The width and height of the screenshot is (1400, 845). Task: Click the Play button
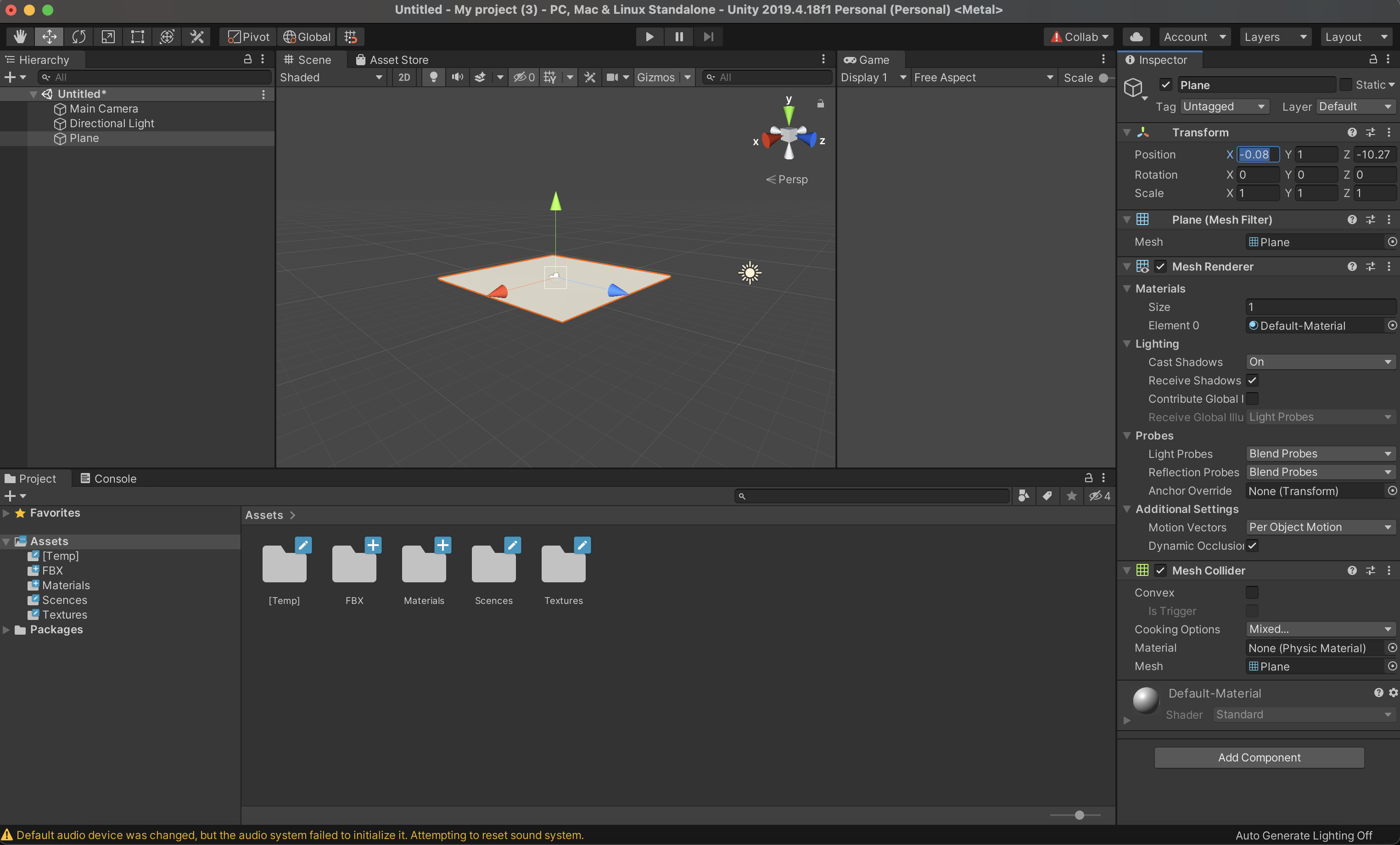pyautogui.click(x=649, y=37)
